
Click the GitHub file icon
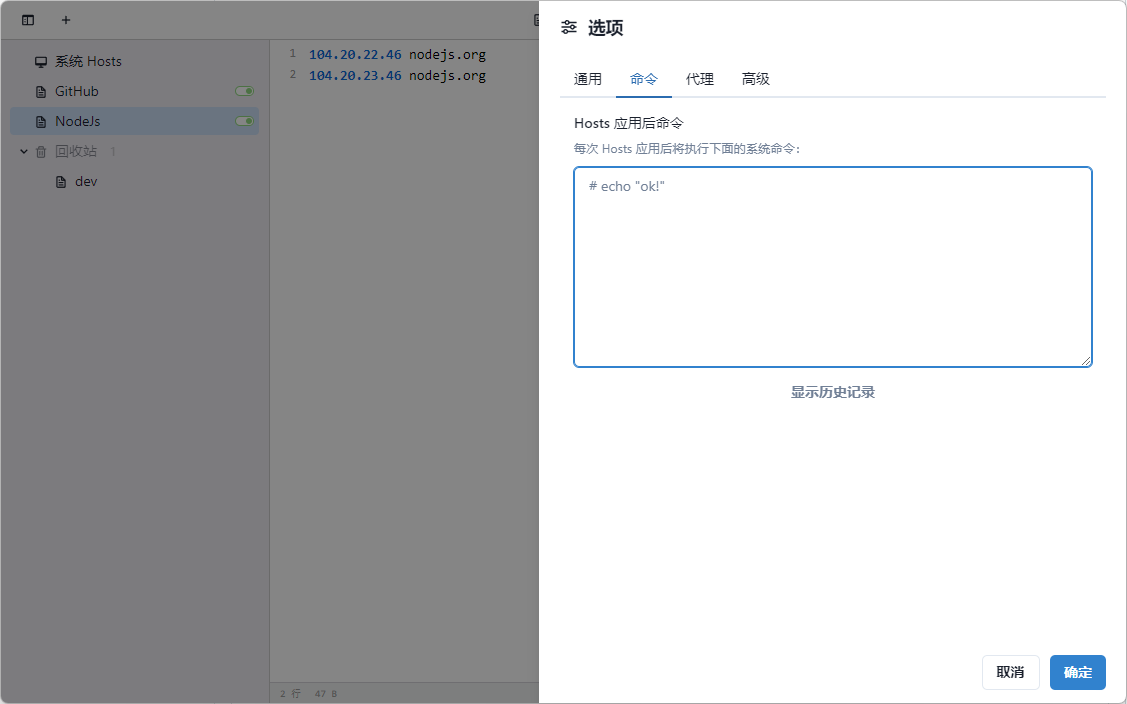41,91
